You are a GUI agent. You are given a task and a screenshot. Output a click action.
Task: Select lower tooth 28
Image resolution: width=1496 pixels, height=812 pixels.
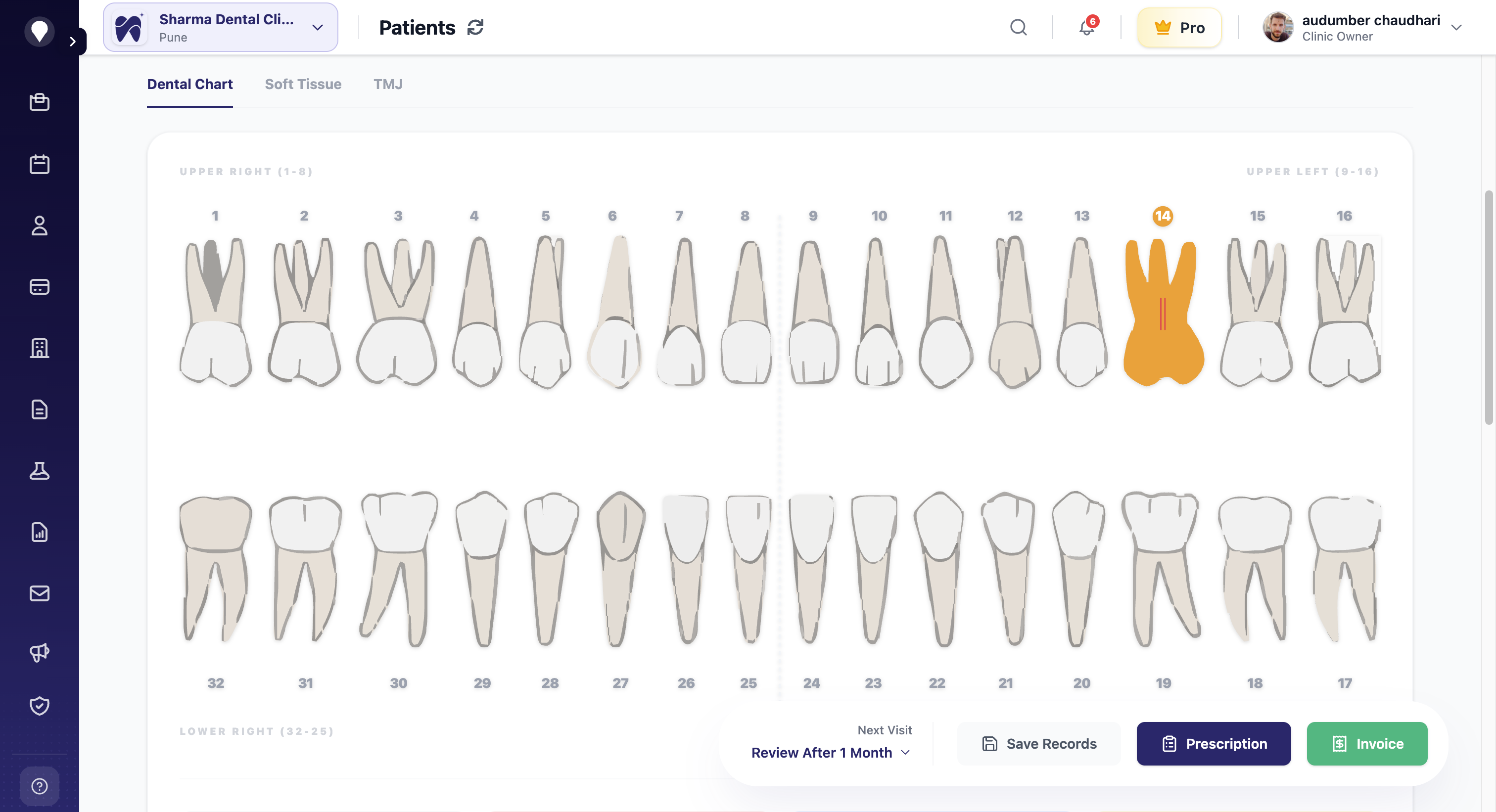551,569
